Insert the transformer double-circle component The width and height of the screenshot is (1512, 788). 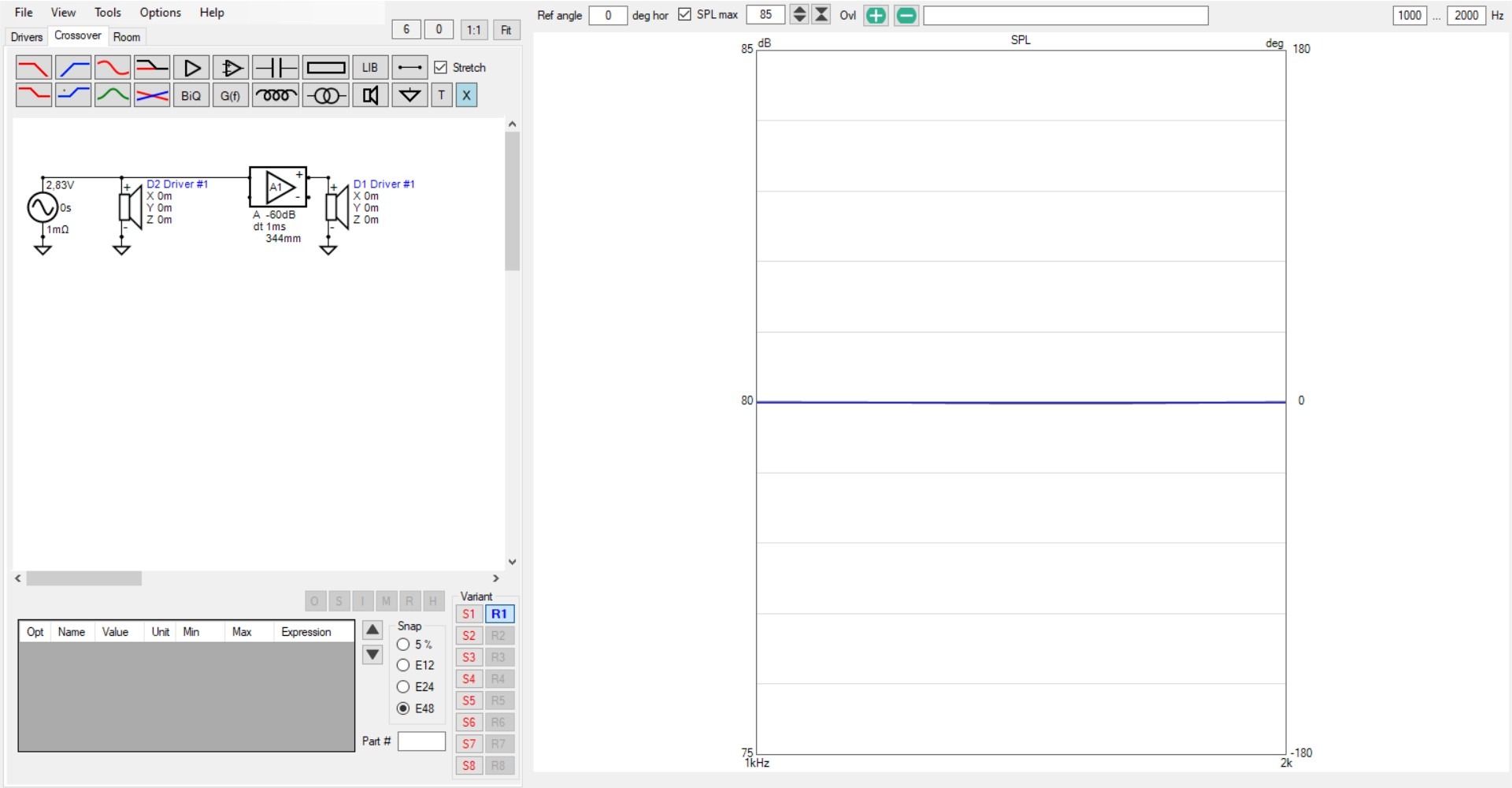point(326,95)
